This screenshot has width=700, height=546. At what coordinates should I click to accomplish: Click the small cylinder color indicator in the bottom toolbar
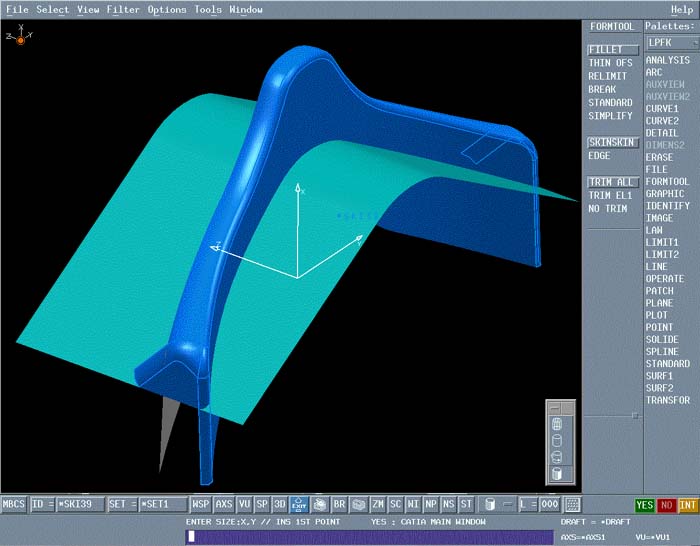(491, 504)
